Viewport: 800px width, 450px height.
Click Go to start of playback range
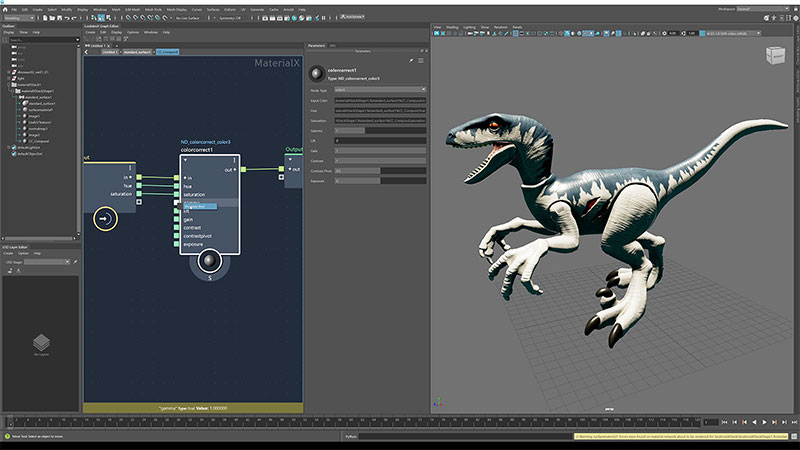[724, 422]
